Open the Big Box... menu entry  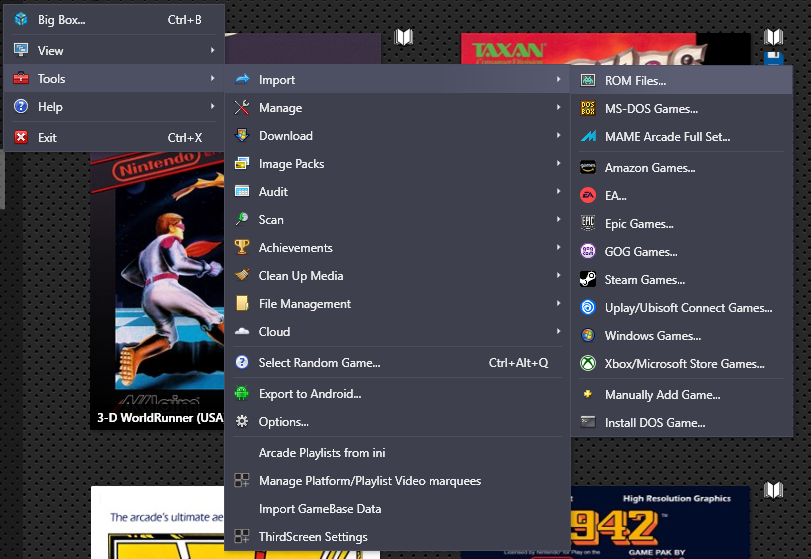click(114, 20)
